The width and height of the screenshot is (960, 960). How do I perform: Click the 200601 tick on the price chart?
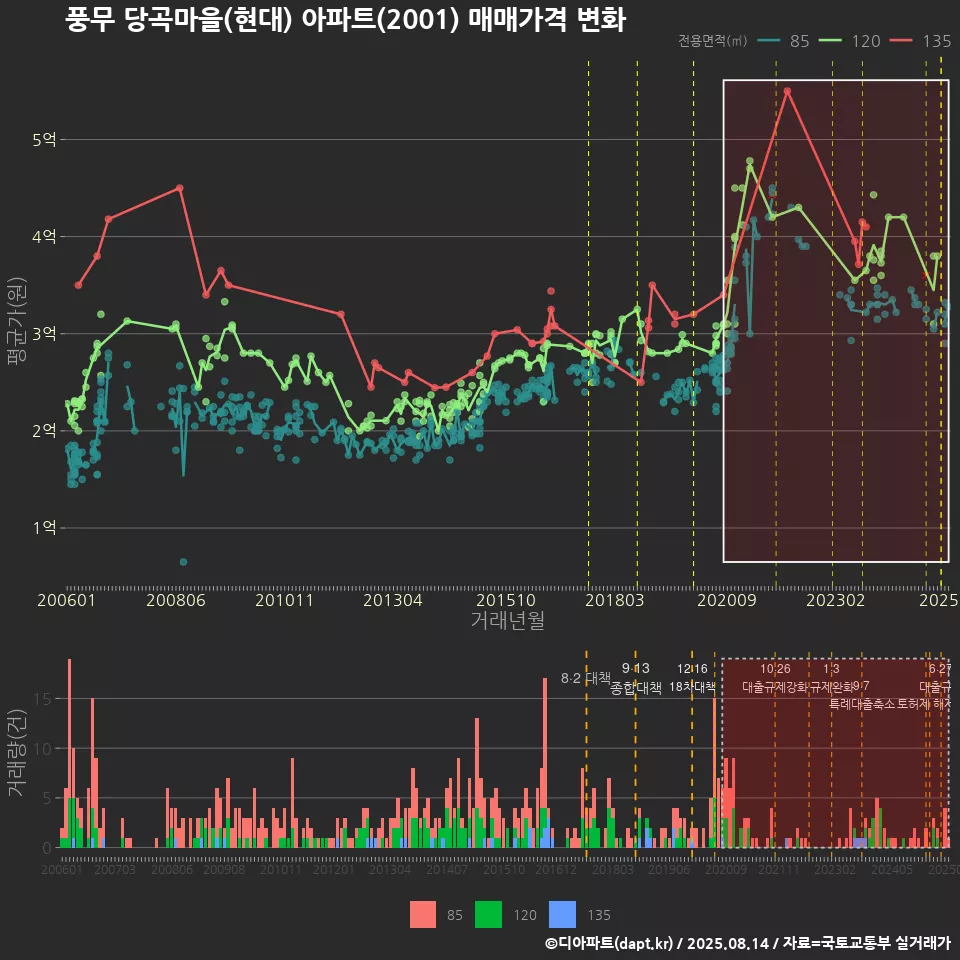[66, 600]
